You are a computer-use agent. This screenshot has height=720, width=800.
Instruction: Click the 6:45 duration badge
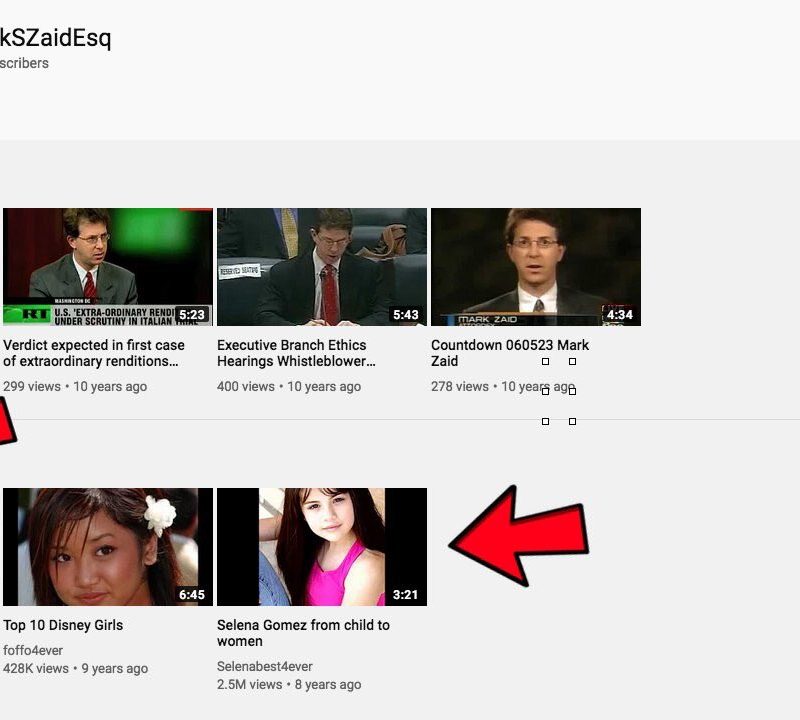click(x=192, y=595)
